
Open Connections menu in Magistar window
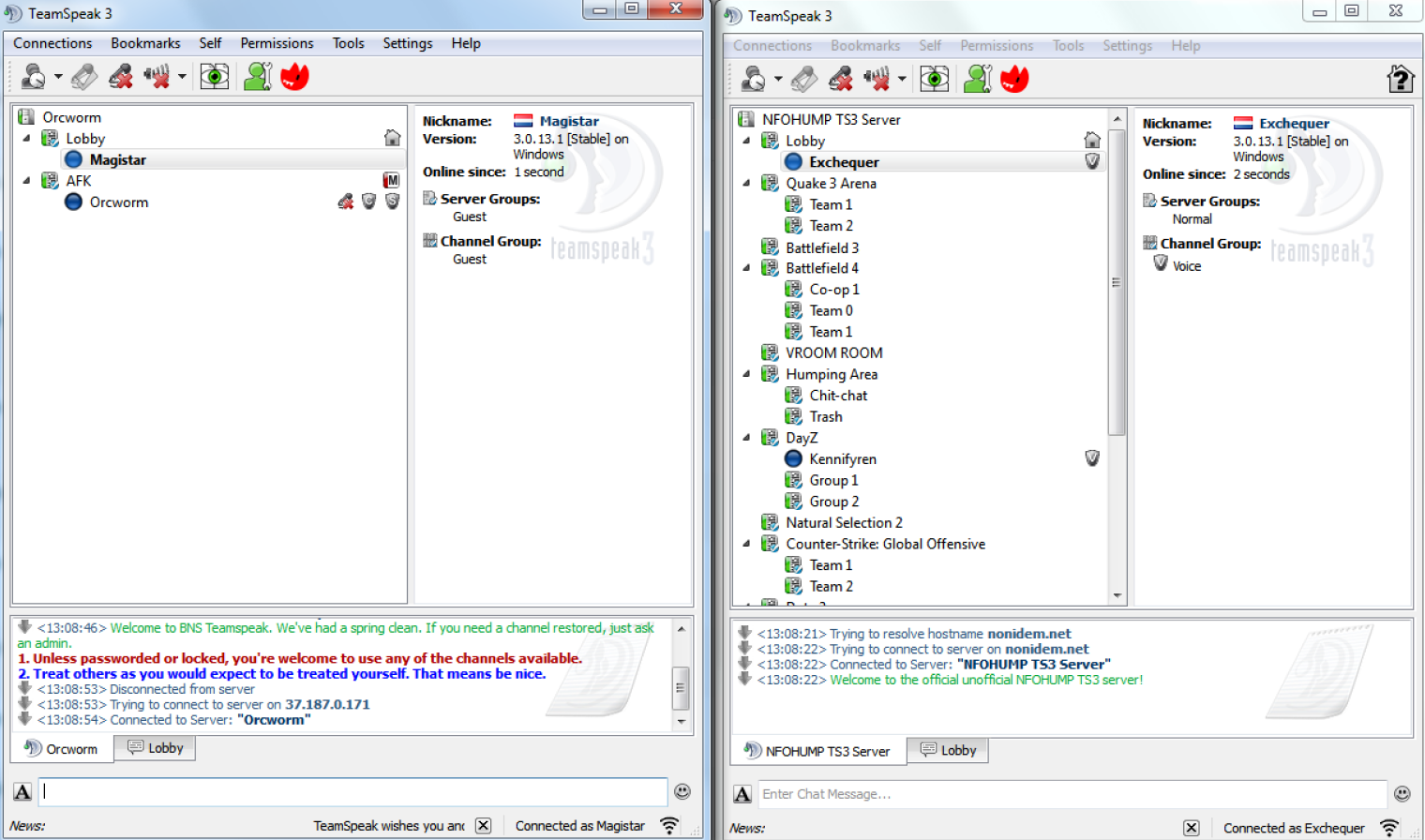pyautogui.click(x=52, y=43)
